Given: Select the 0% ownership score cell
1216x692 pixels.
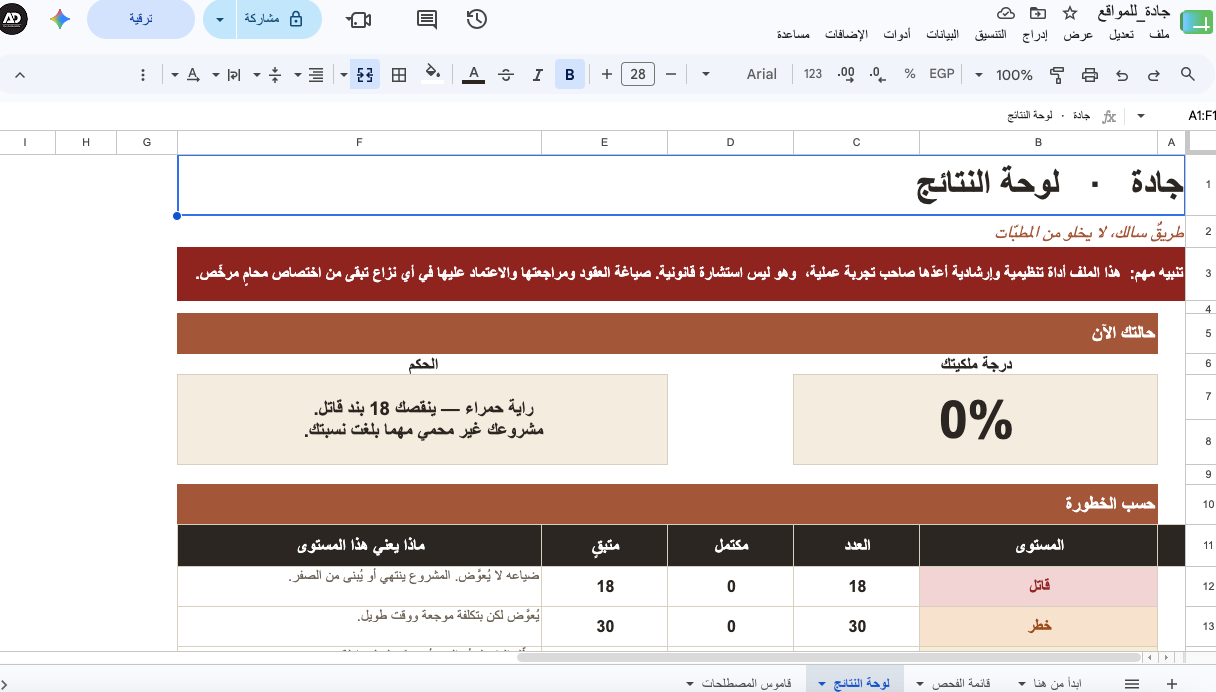Looking at the screenshot, I should tap(975, 420).
